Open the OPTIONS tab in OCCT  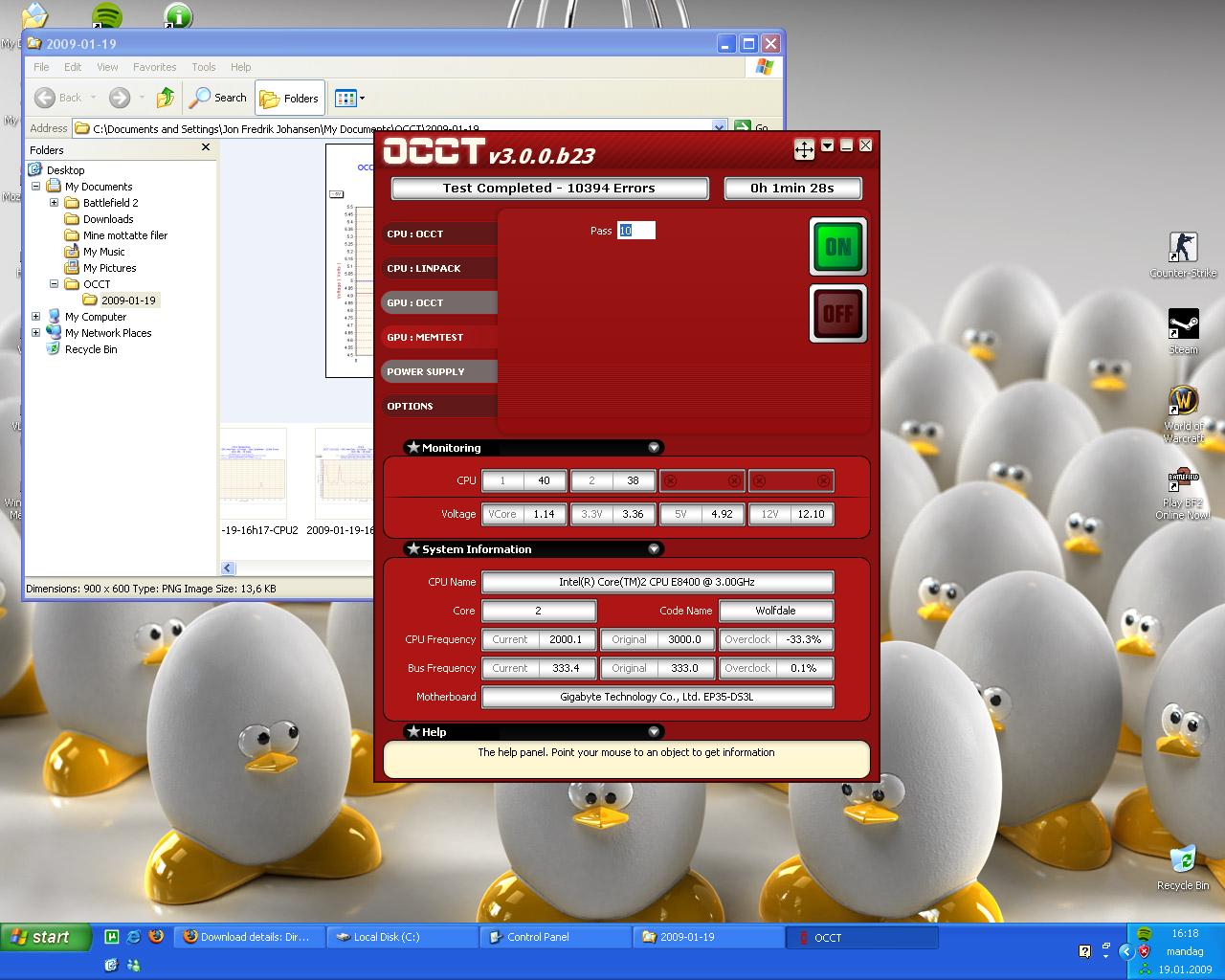point(440,406)
